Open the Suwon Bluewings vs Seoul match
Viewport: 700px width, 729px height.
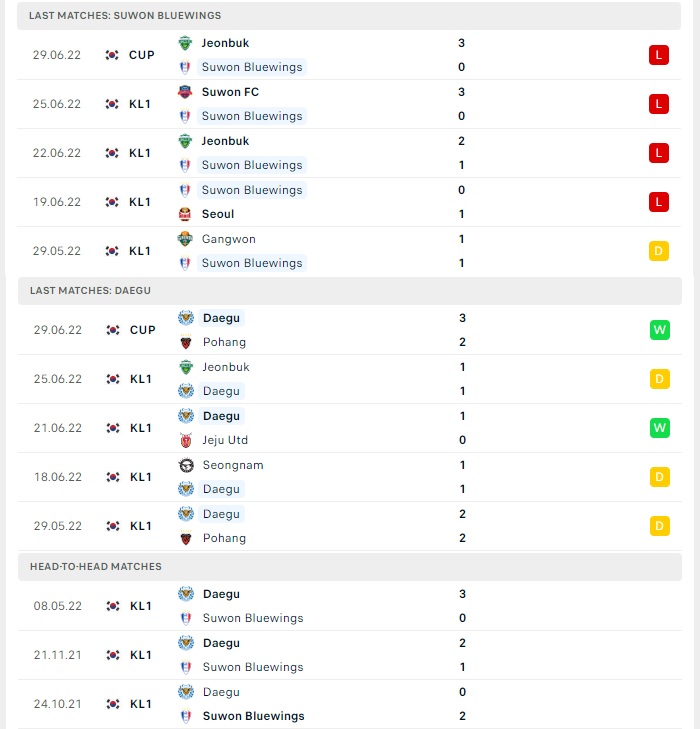(349, 202)
